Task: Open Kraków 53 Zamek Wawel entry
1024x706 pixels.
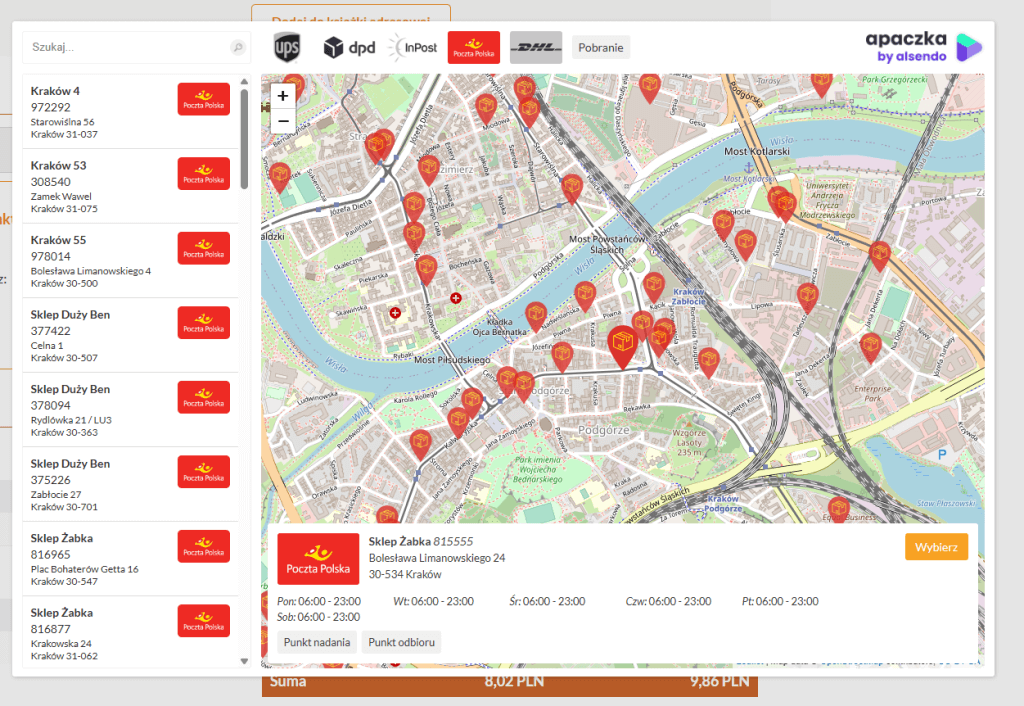Action: click(x=130, y=186)
